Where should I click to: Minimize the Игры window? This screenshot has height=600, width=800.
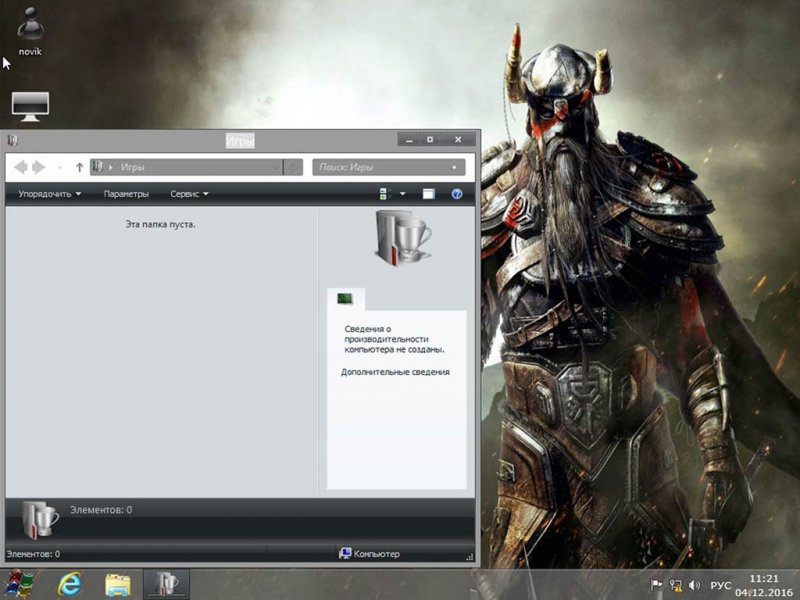409,140
